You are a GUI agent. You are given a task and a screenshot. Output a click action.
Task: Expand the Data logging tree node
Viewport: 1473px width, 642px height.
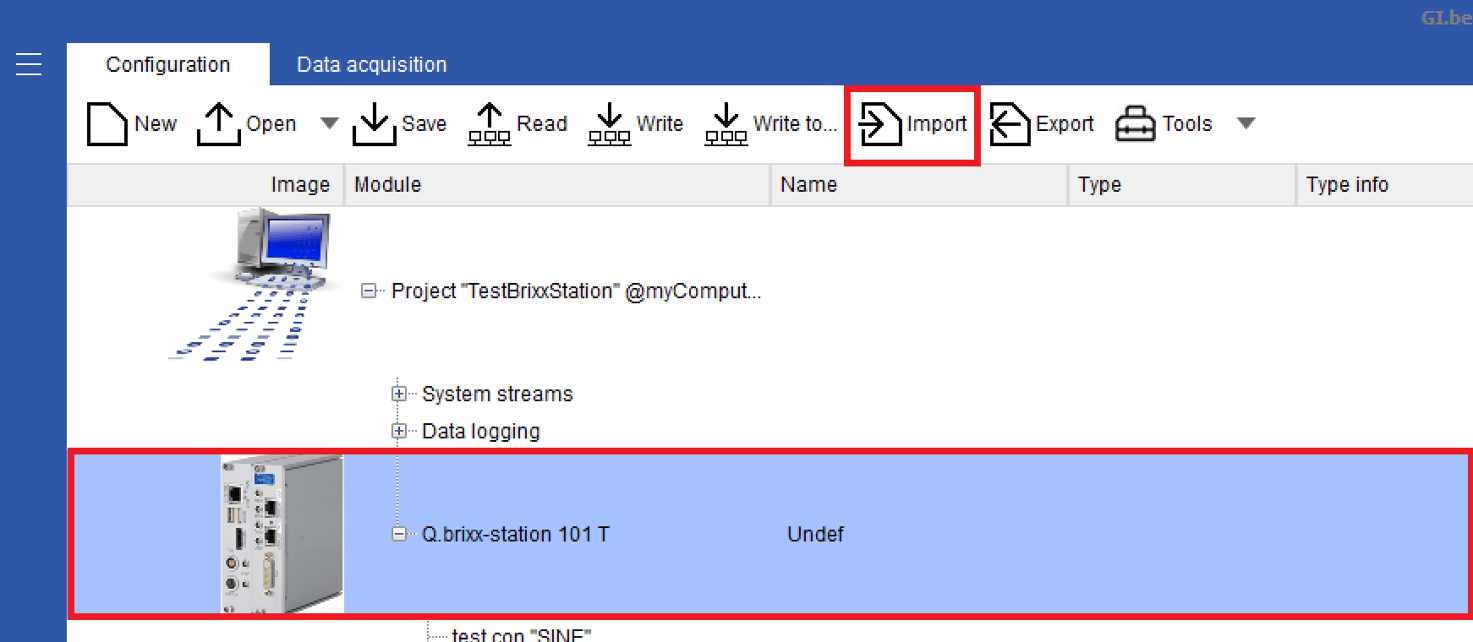[398, 430]
